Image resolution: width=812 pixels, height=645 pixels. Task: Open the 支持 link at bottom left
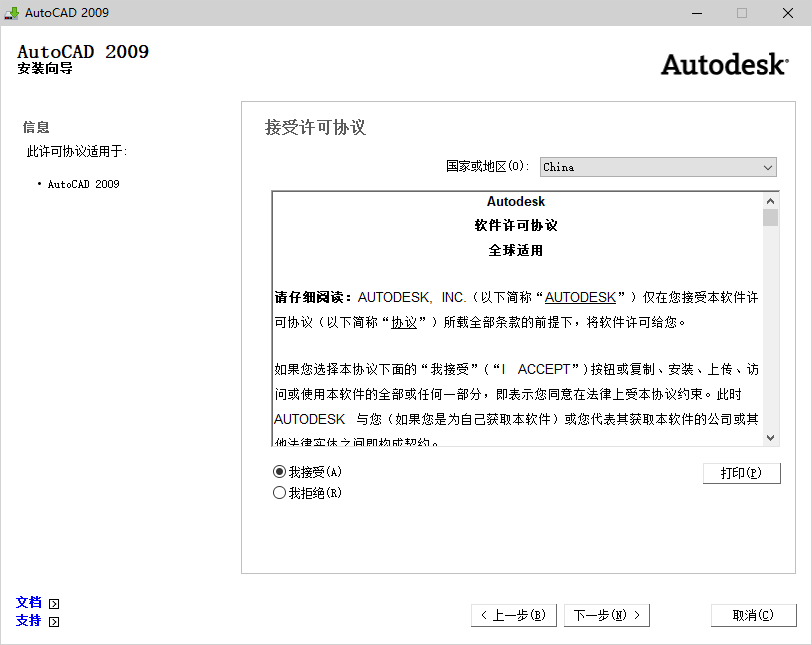(x=28, y=621)
